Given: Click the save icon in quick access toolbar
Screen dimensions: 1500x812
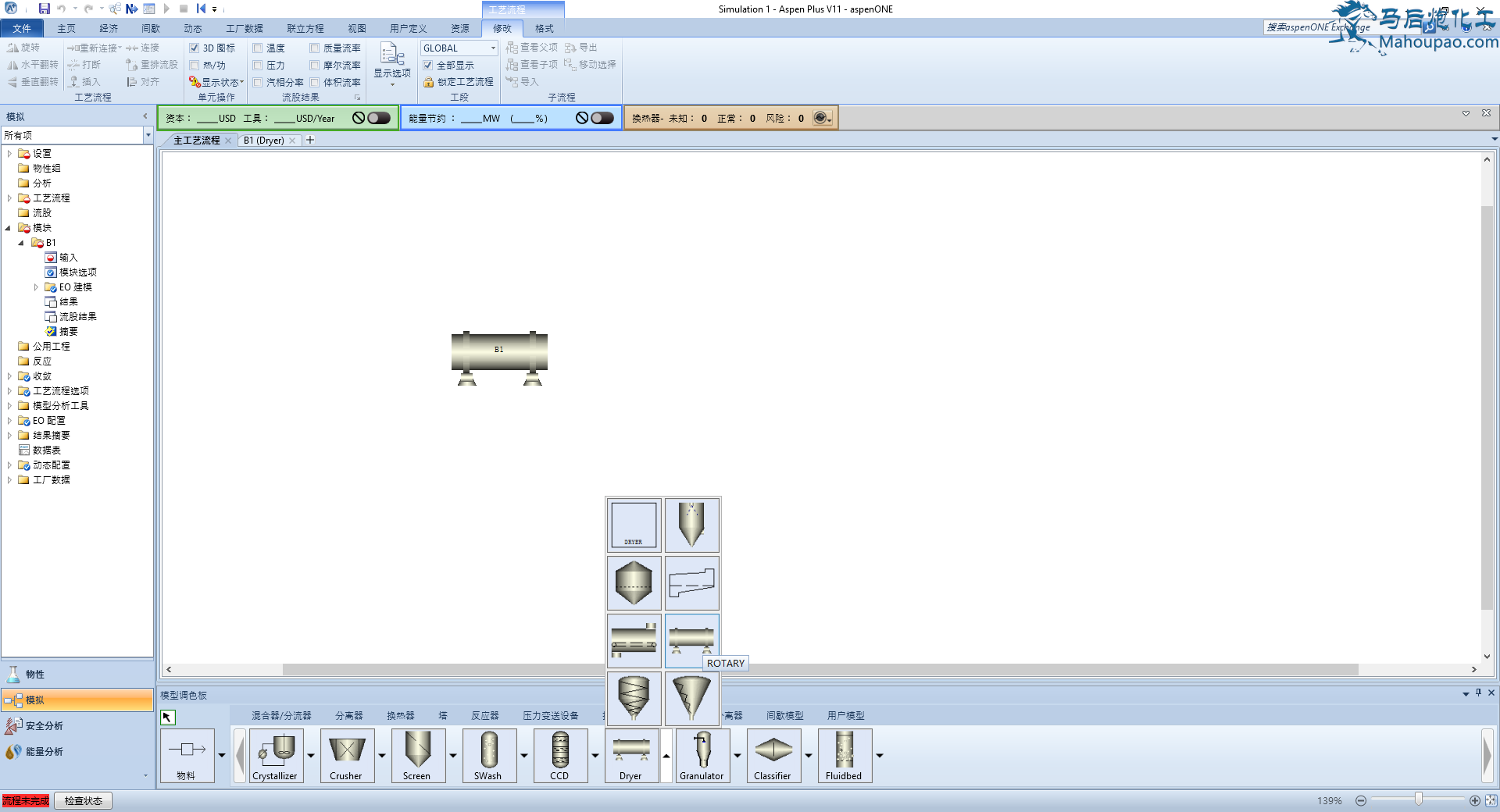Looking at the screenshot, I should click(44, 9).
